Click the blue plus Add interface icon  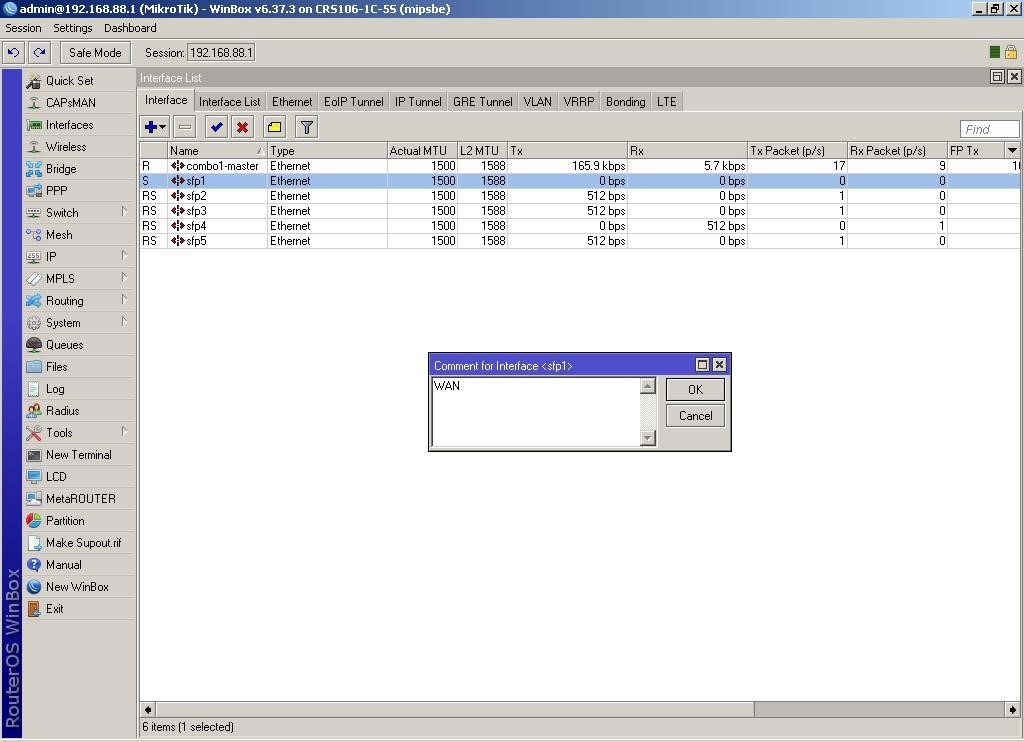(151, 127)
